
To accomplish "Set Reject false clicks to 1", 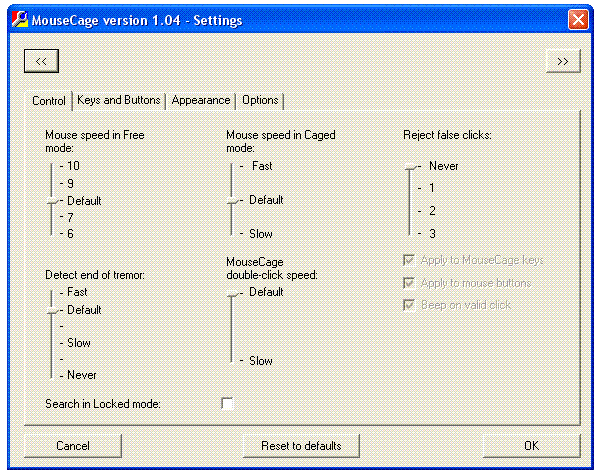I will (432, 188).
